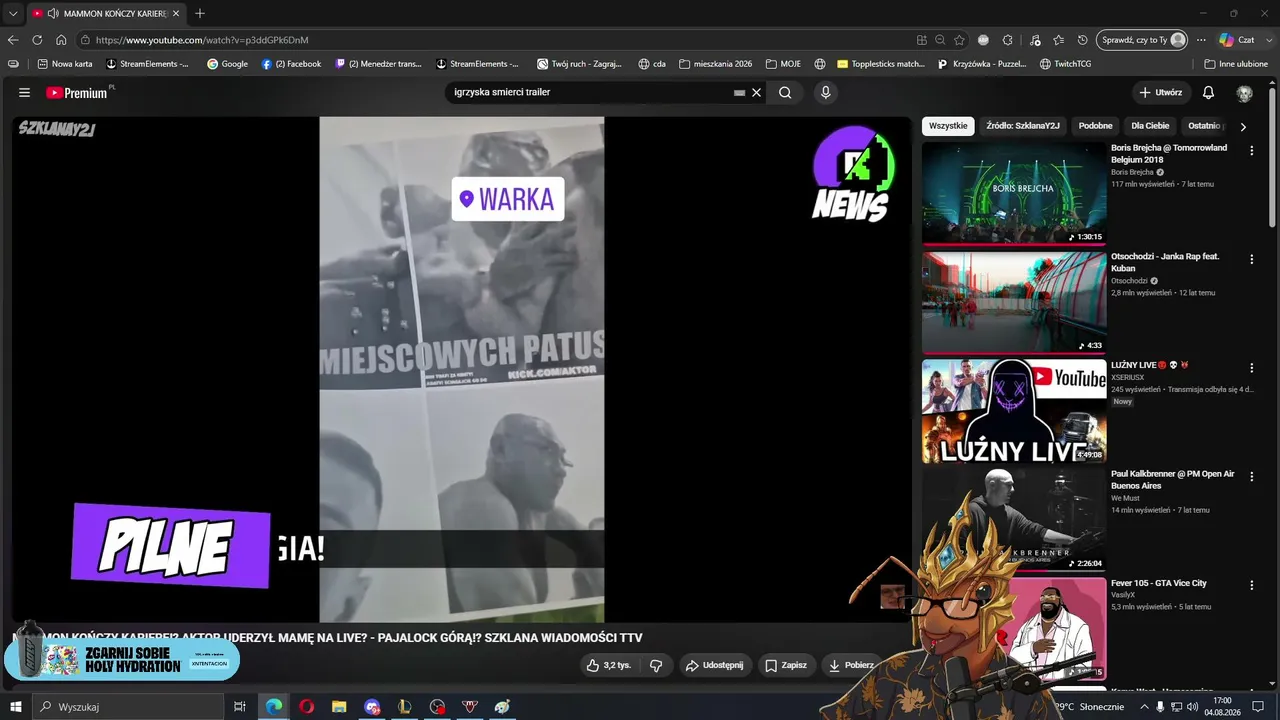Open browser media control icon
Image resolution: width=1280 pixels, height=720 pixels.
pos(1034,40)
